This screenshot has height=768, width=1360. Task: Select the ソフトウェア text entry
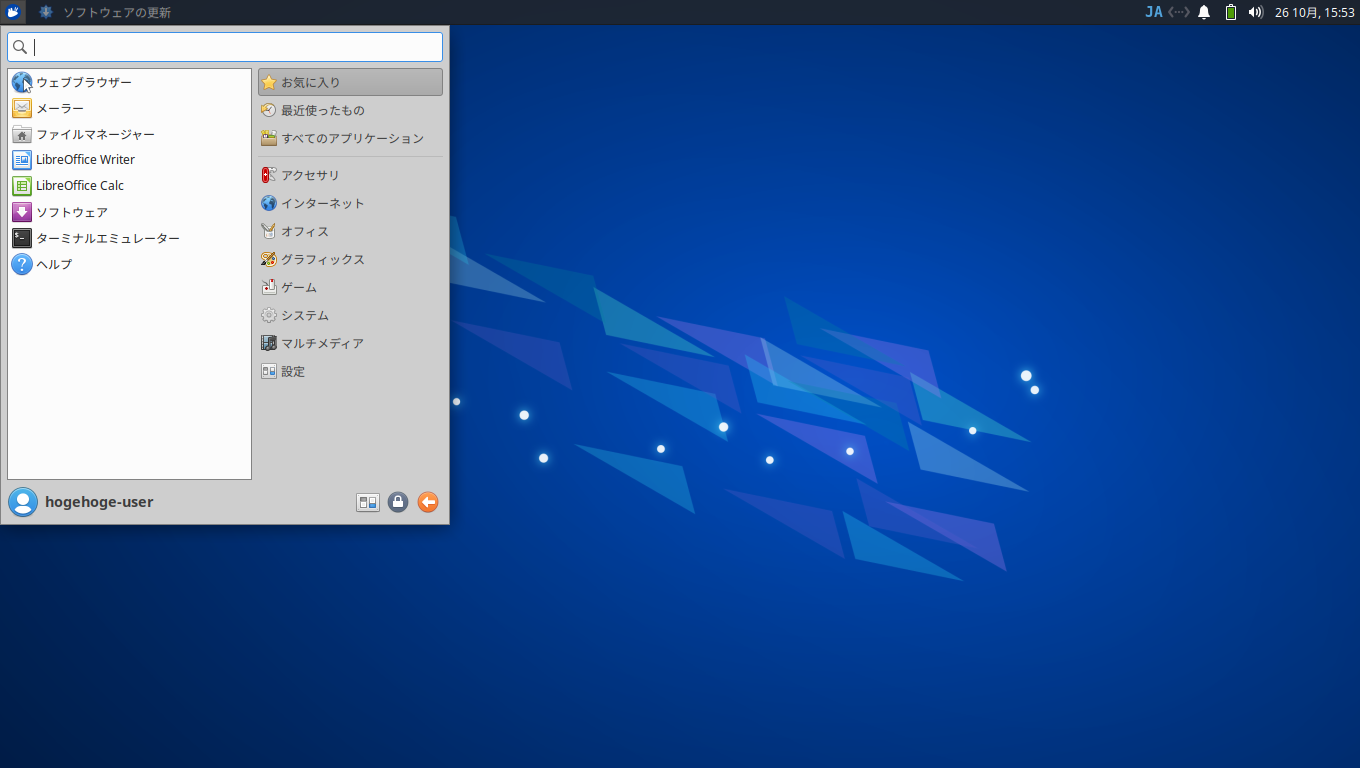pos(72,212)
